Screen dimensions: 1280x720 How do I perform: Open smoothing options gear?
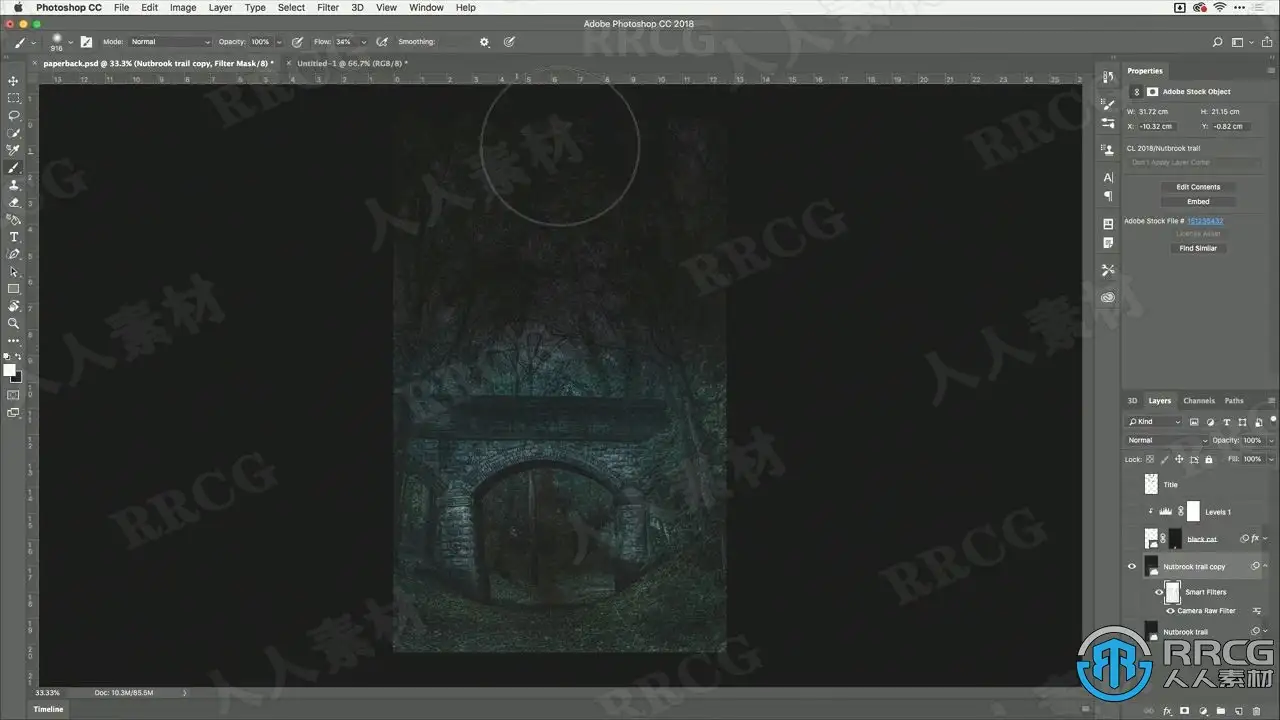485,42
